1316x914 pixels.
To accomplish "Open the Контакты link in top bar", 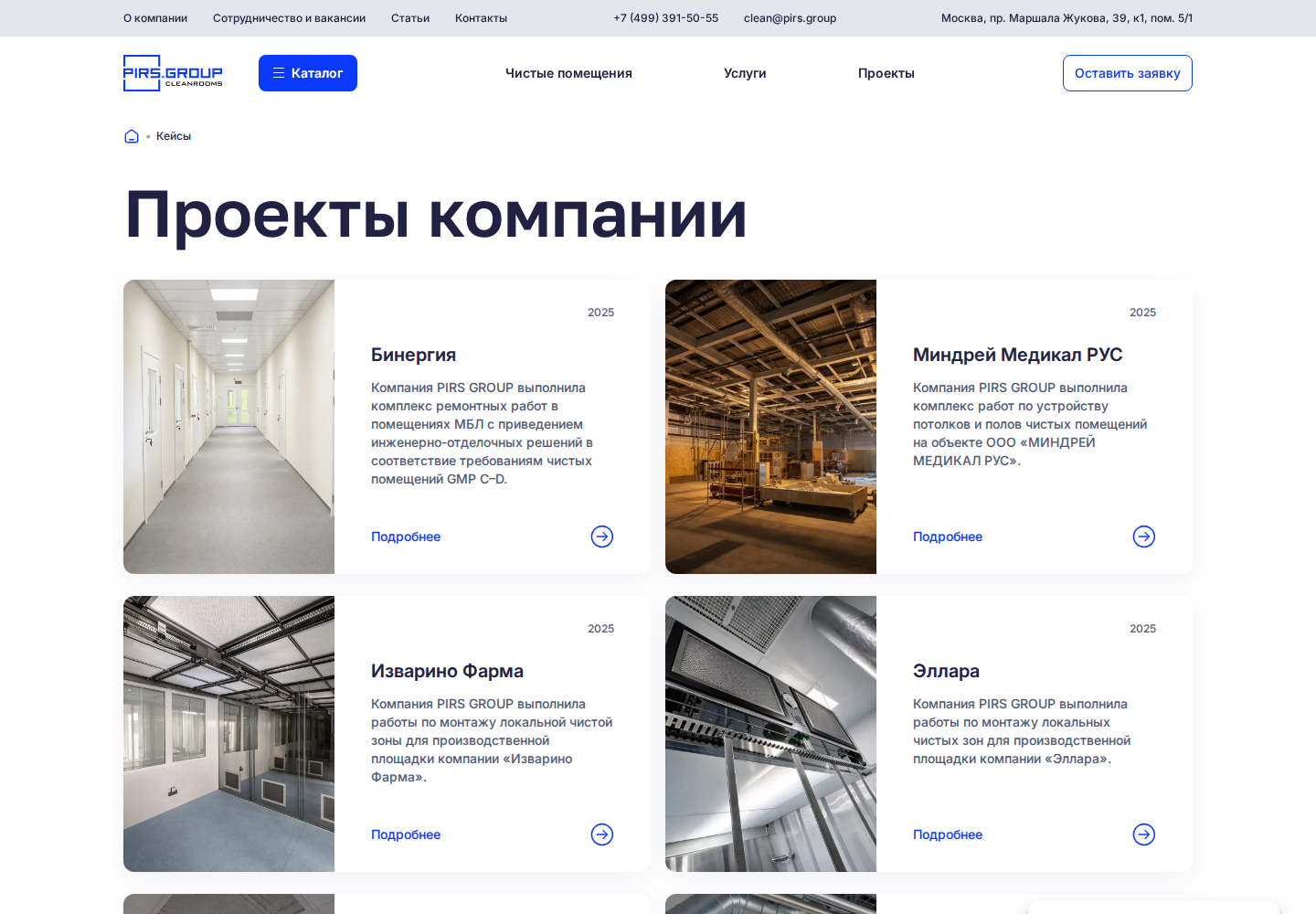I will coord(481,18).
